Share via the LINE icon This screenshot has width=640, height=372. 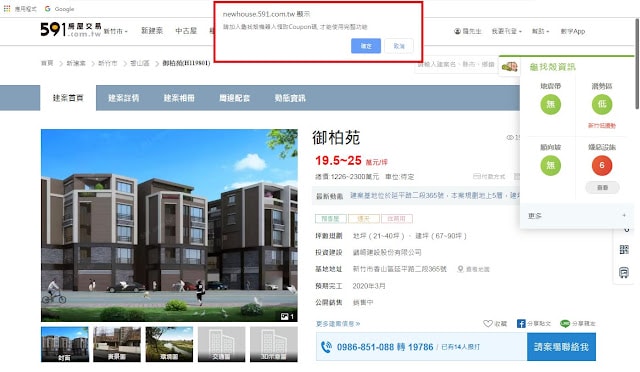point(565,323)
